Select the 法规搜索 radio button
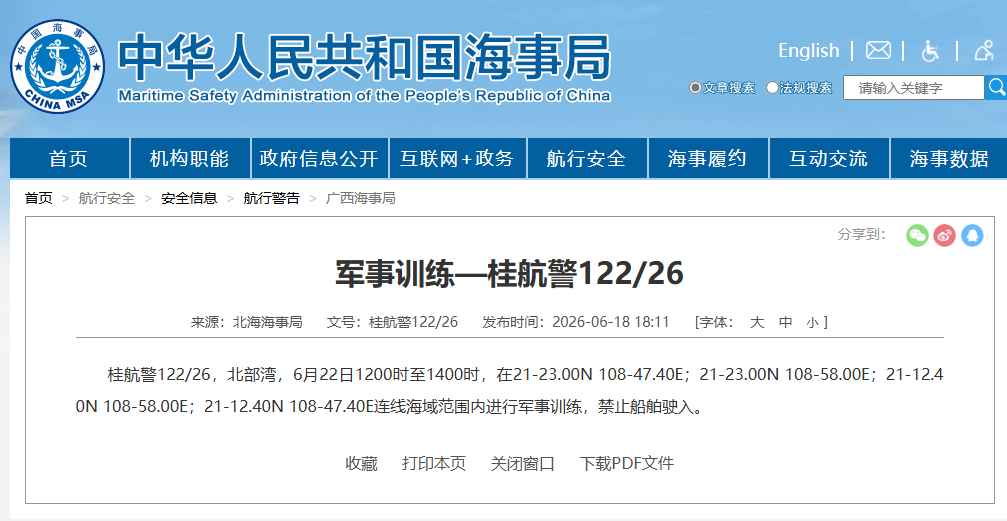This screenshot has height=521, width=1007. point(772,87)
